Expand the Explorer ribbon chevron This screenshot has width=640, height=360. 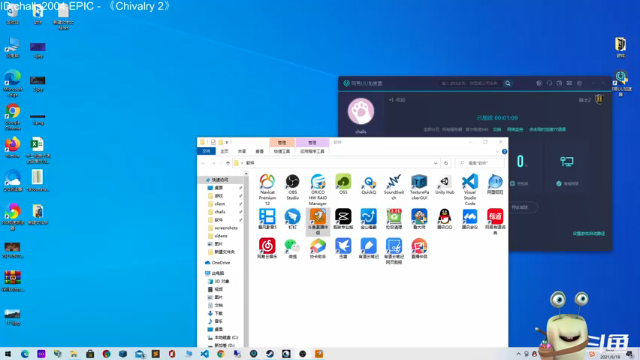pyautogui.click(x=497, y=151)
